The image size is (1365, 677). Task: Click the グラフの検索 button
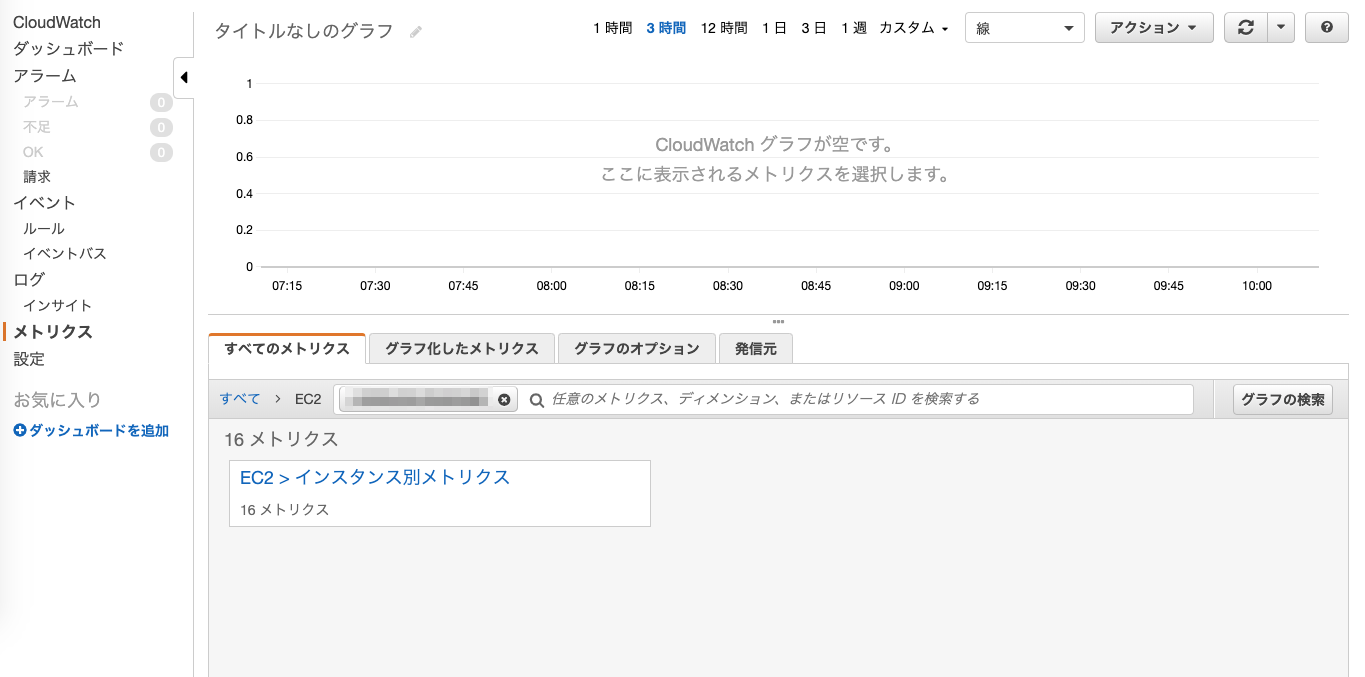coord(1282,398)
